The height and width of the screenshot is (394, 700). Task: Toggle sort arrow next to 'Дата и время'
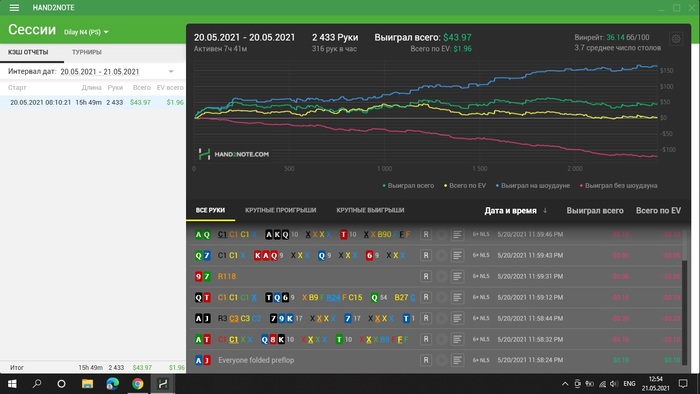[x=545, y=211]
